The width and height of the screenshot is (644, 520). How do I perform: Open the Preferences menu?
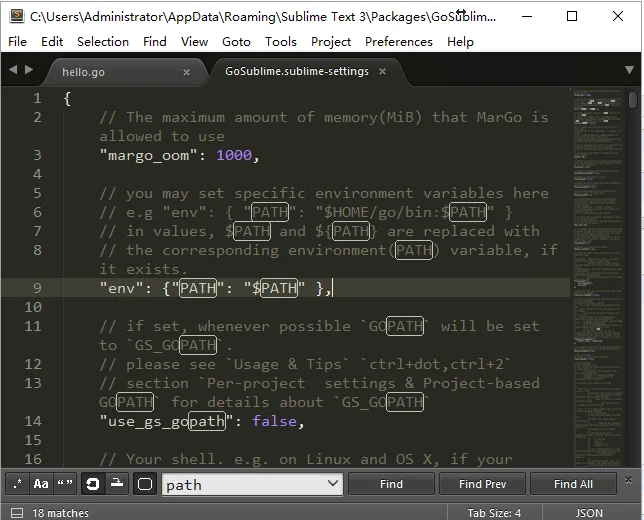click(398, 42)
